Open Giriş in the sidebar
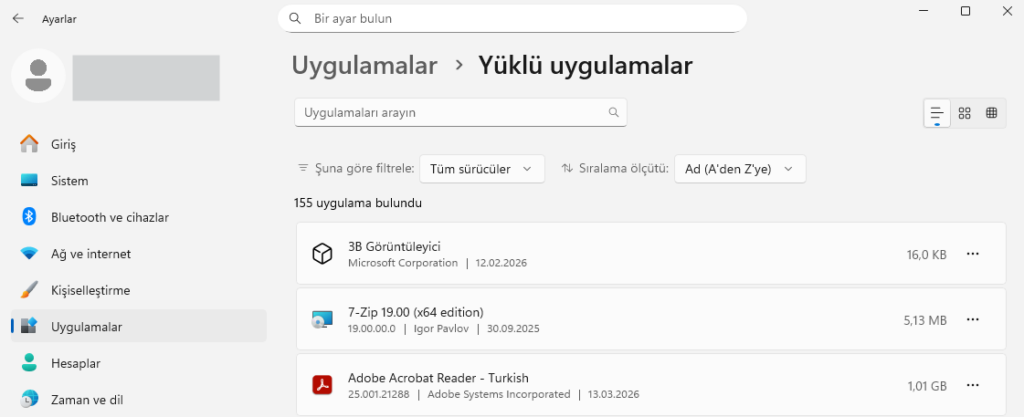Viewport: 1024px width, 417px height. point(64,144)
